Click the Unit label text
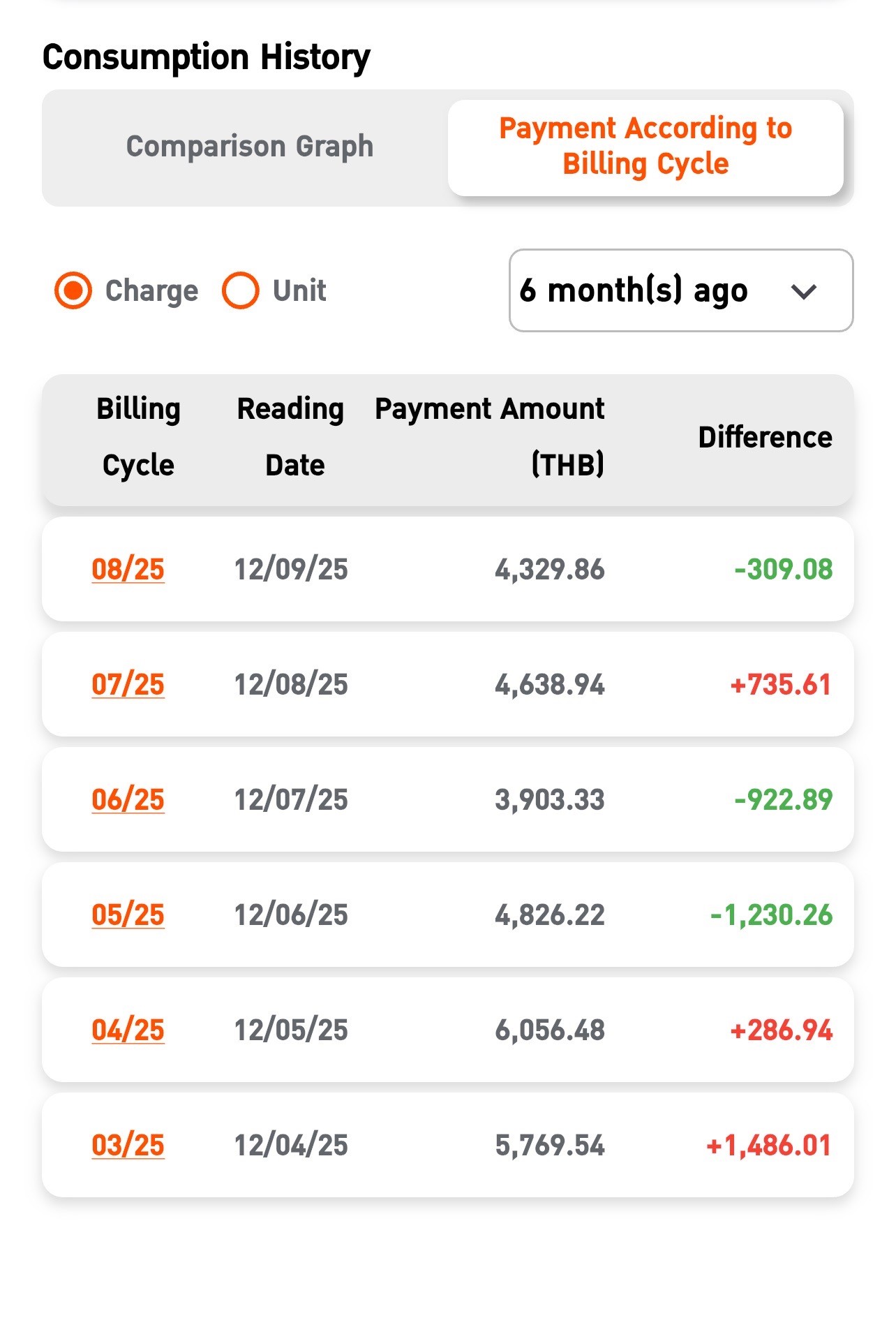The width and height of the screenshot is (896, 1325). pyautogui.click(x=299, y=290)
